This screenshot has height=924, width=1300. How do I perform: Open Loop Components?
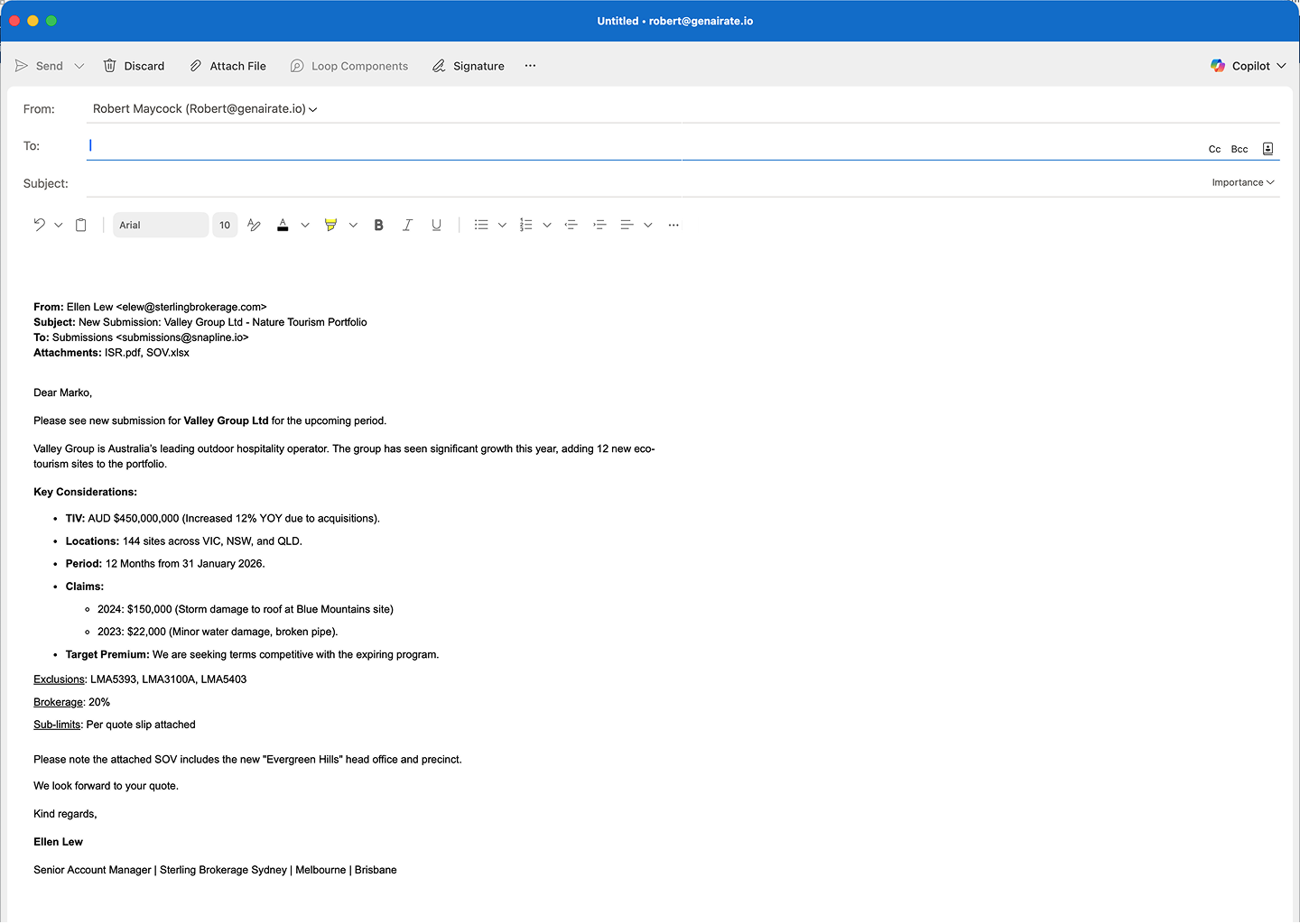349,66
